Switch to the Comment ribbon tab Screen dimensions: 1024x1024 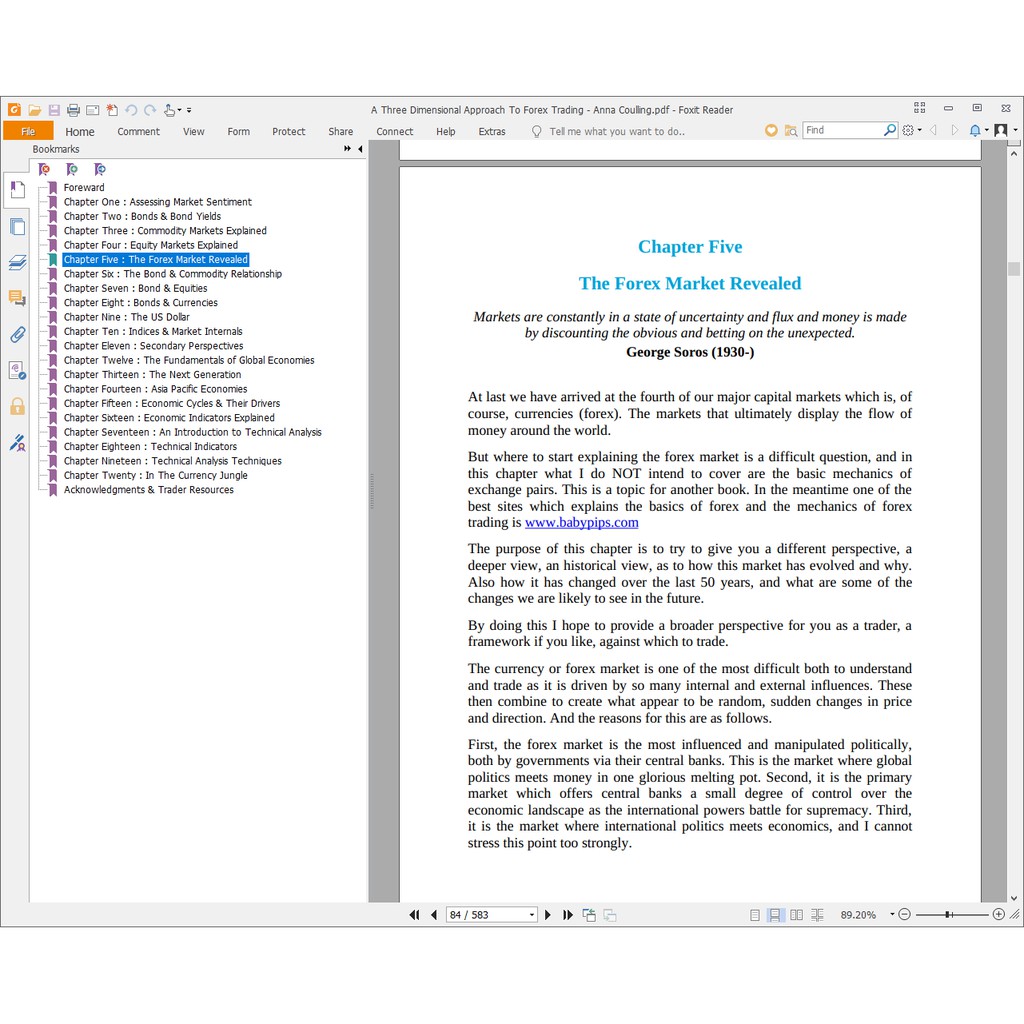pyautogui.click(x=138, y=131)
